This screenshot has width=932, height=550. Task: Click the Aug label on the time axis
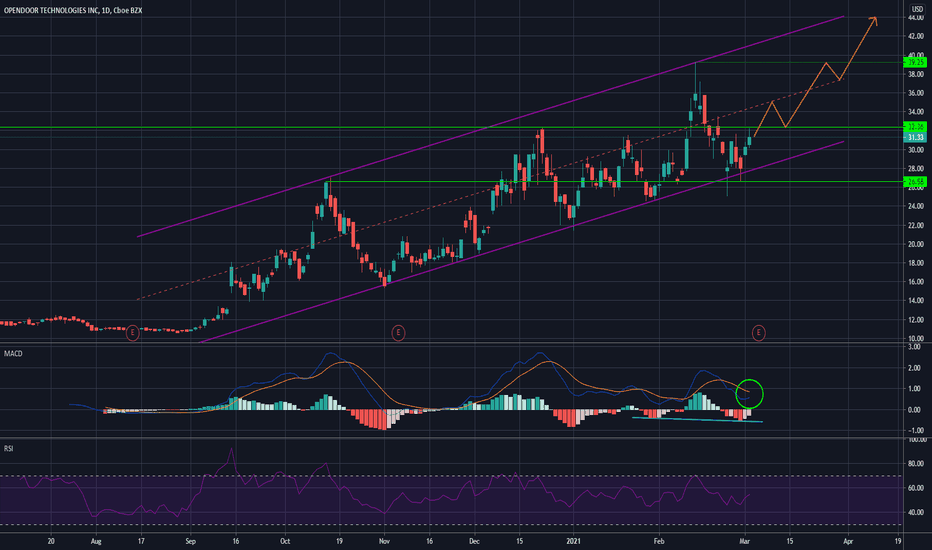point(96,542)
